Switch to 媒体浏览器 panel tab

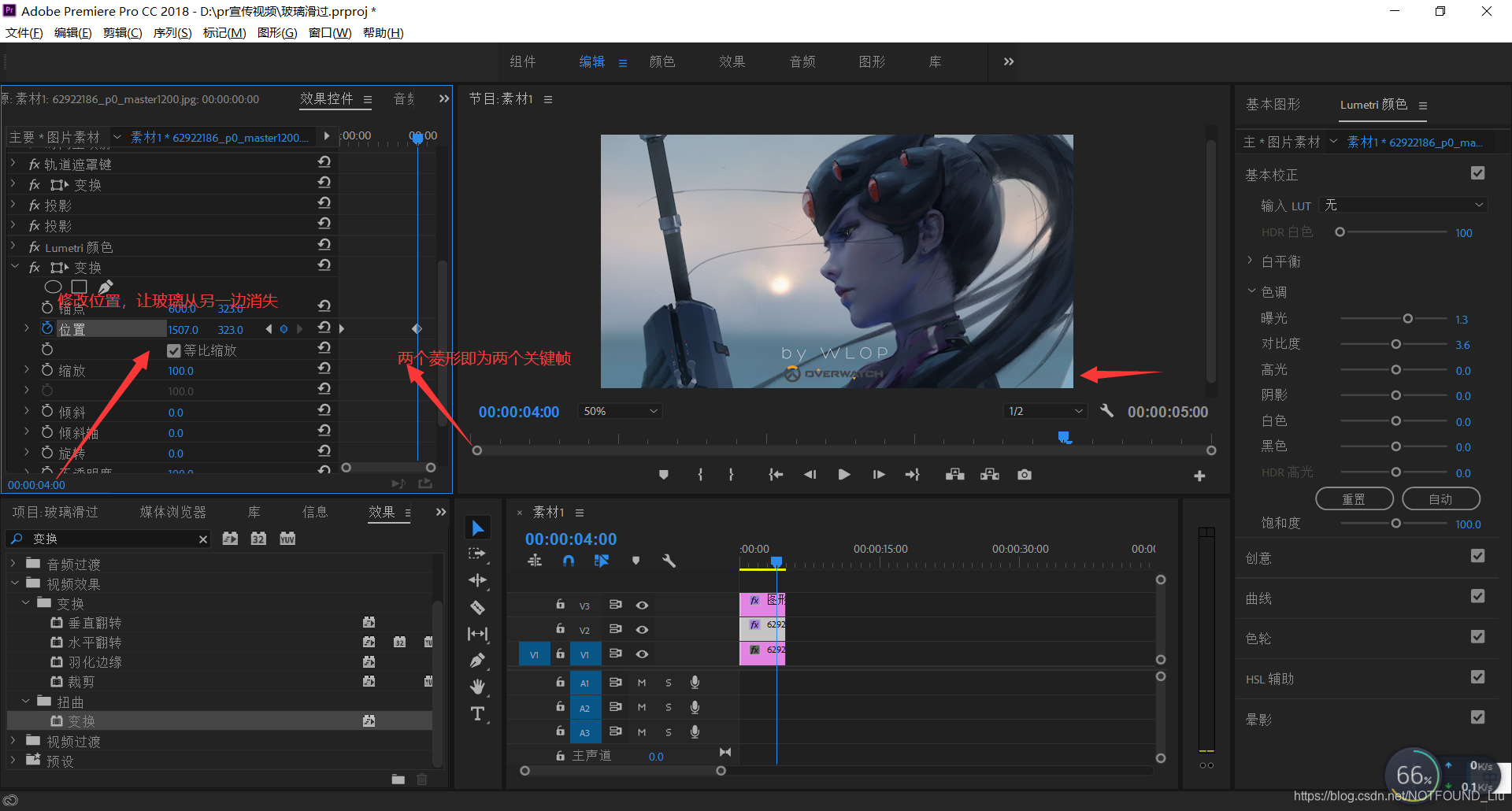173,512
